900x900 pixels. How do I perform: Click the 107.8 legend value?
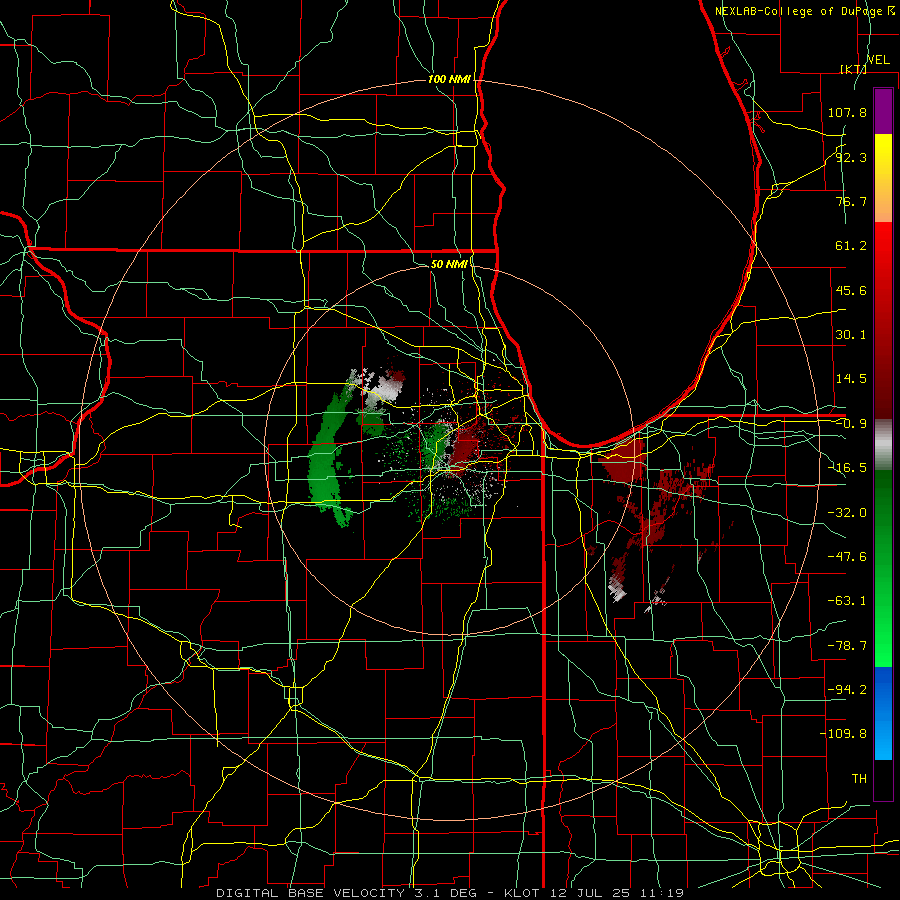847,112
